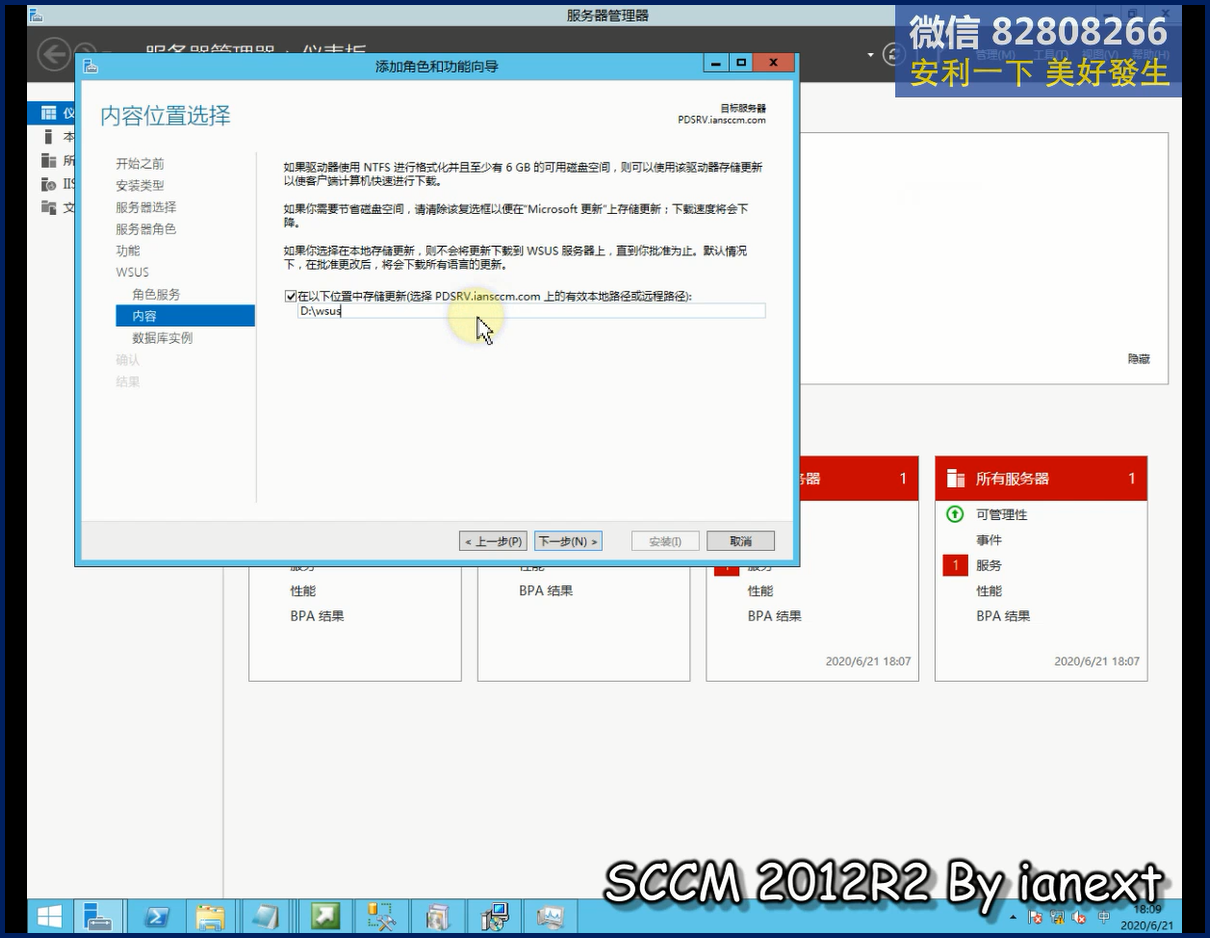The image size is (1210, 938).
Task: Open the monitor chart icon on taskbar
Action: pos(550,916)
